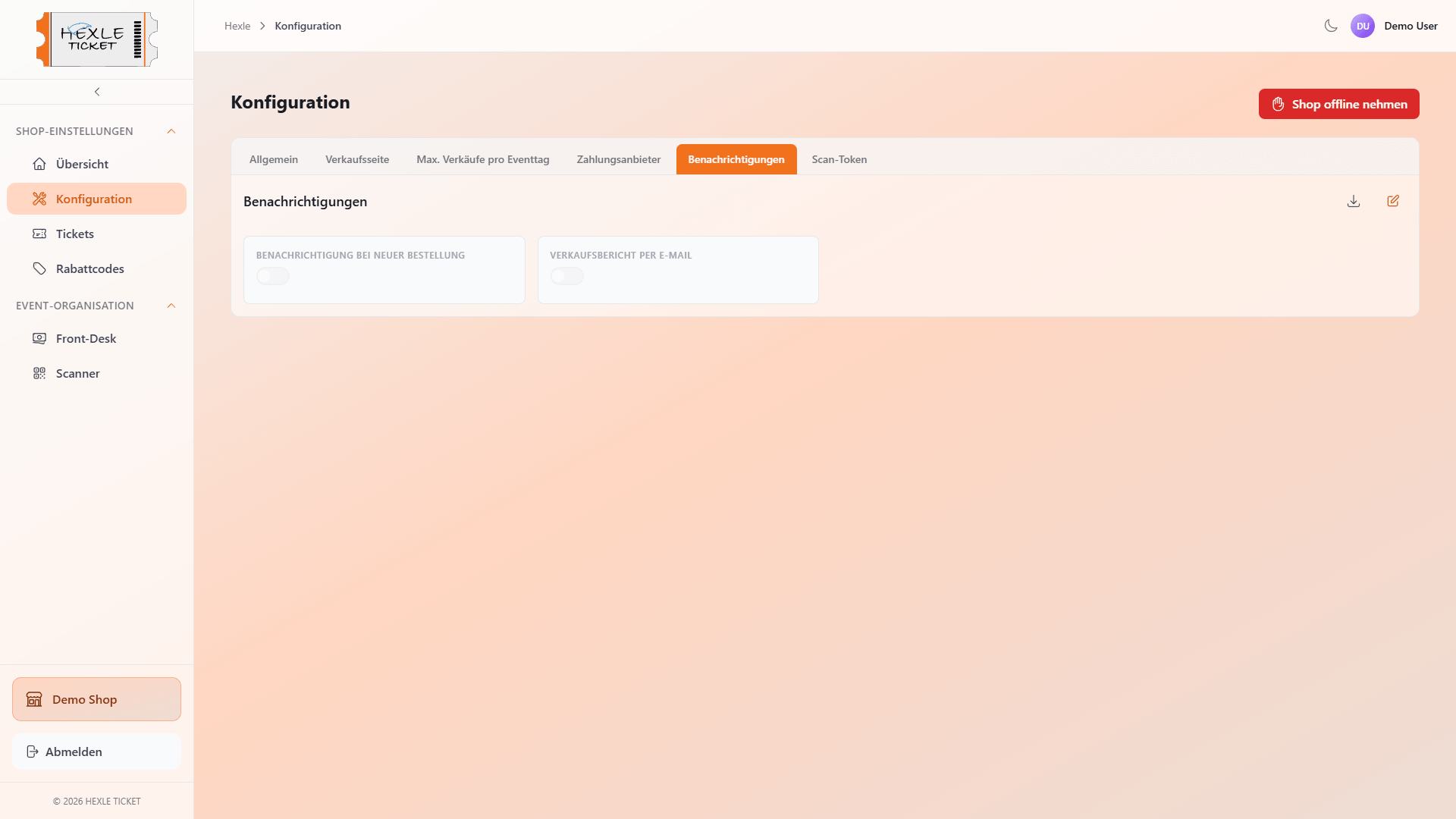
Task: Toggle dark mode with moon icon
Action: tap(1331, 26)
